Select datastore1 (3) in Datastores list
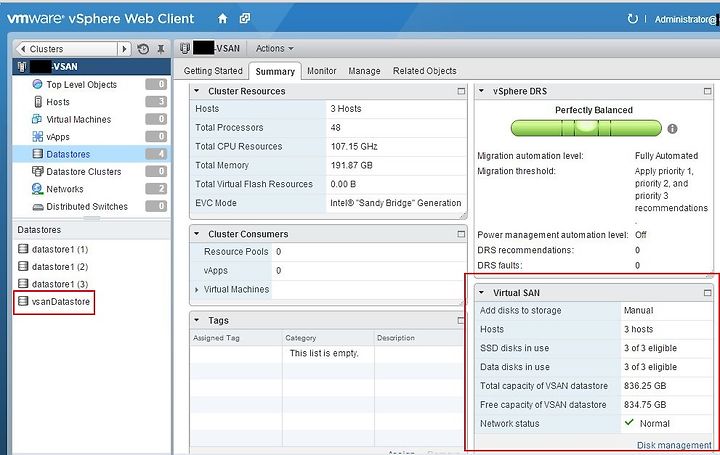This screenshot has width=720, height=455. coord(60,284)
